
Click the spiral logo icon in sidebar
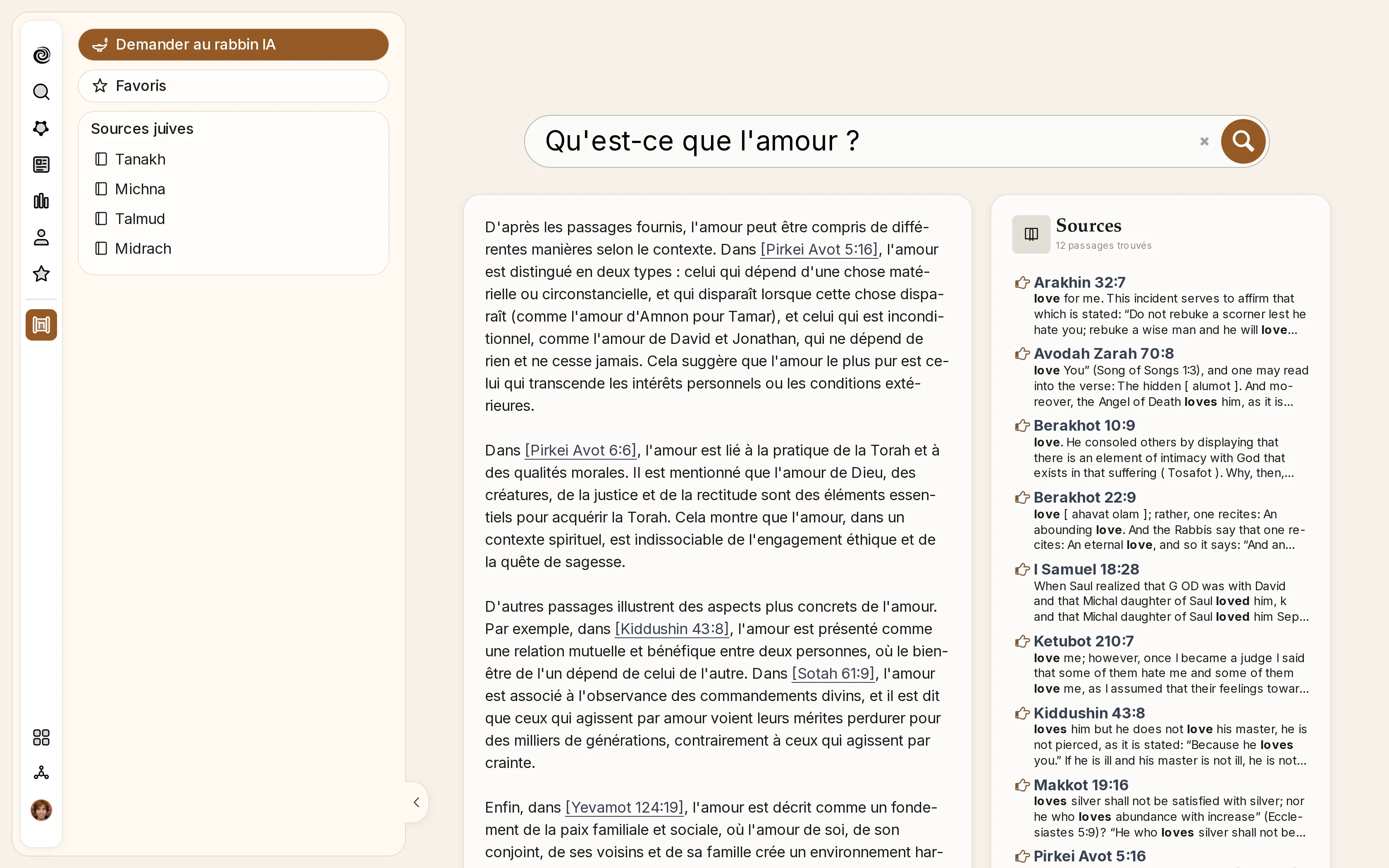pos(41,55)
